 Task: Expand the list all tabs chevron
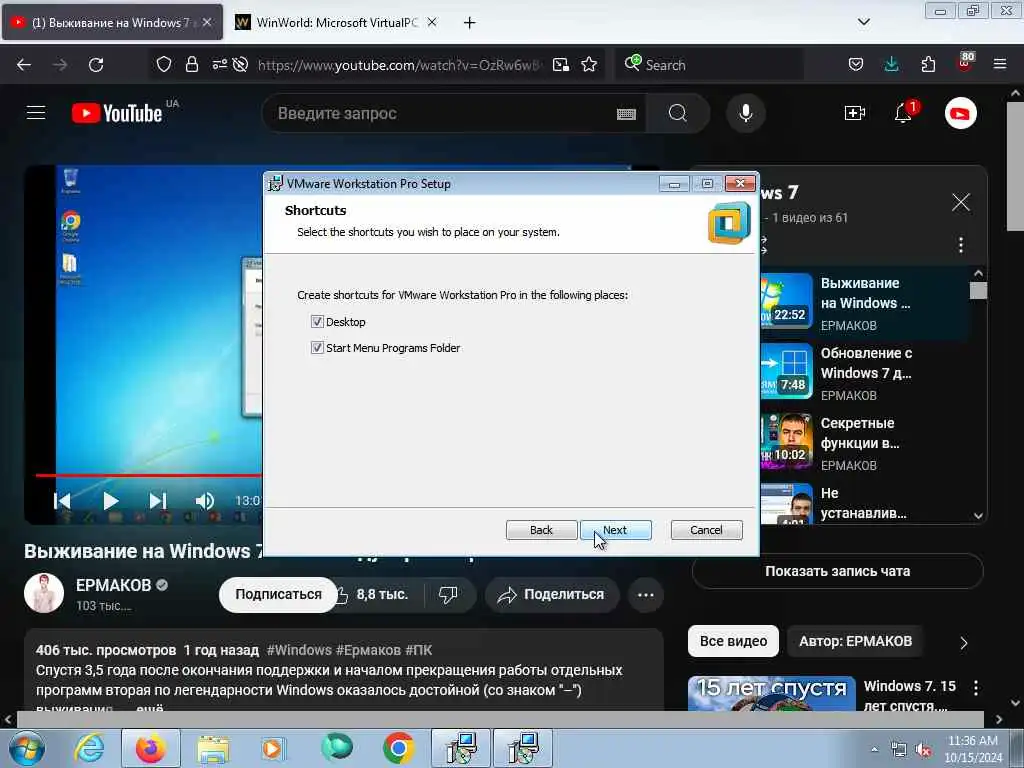863,22
